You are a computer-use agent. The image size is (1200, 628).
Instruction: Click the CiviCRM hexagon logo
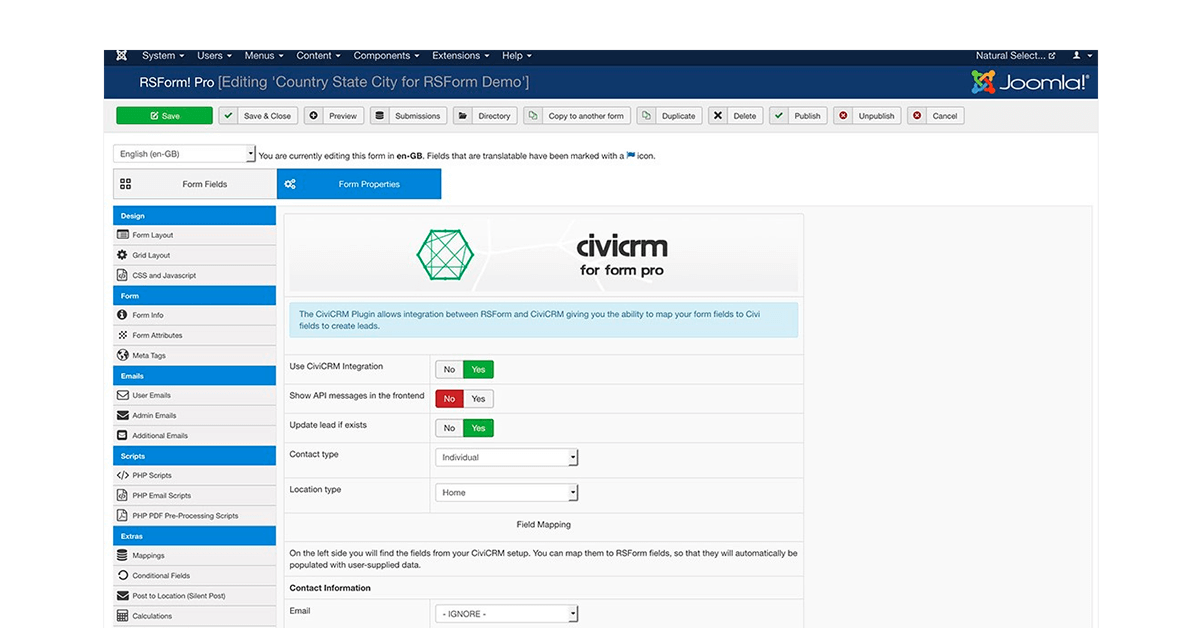[x=446, y=255]
